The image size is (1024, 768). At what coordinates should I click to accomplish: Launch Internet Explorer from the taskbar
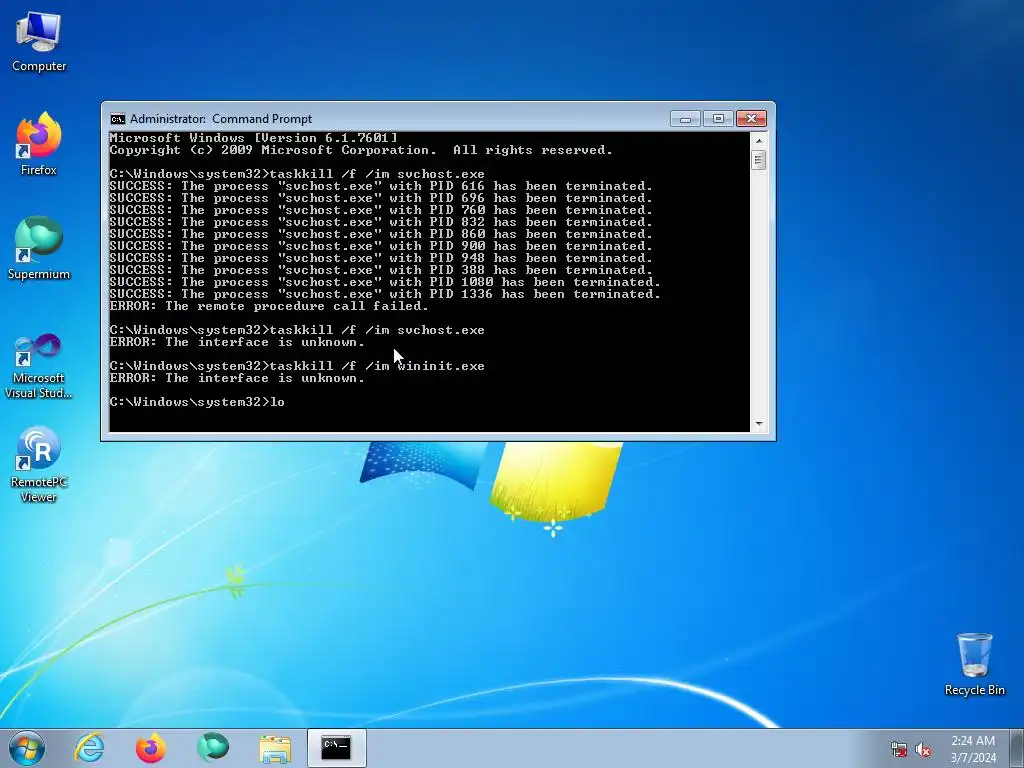[89, 748]
